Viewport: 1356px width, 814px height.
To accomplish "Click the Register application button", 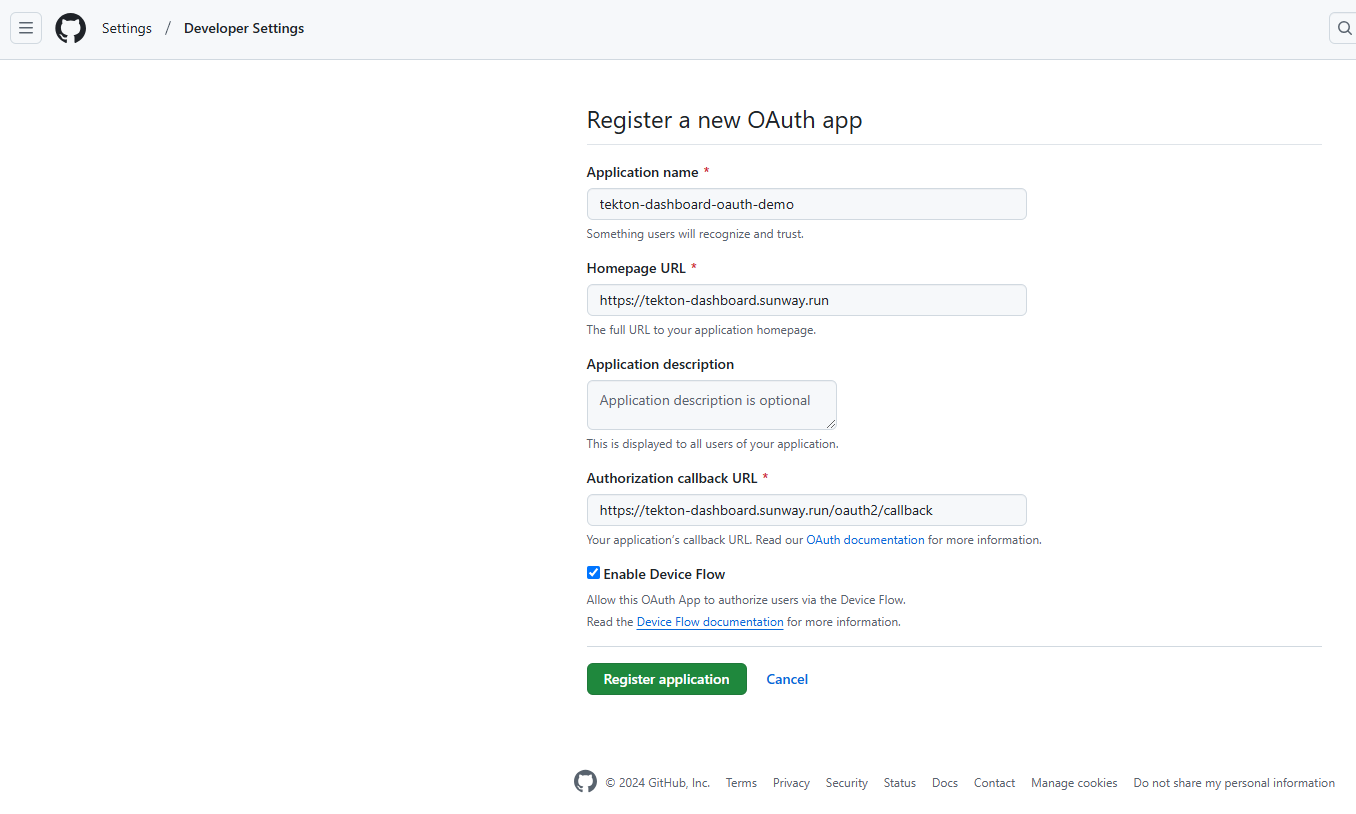I will pos(666,679).
